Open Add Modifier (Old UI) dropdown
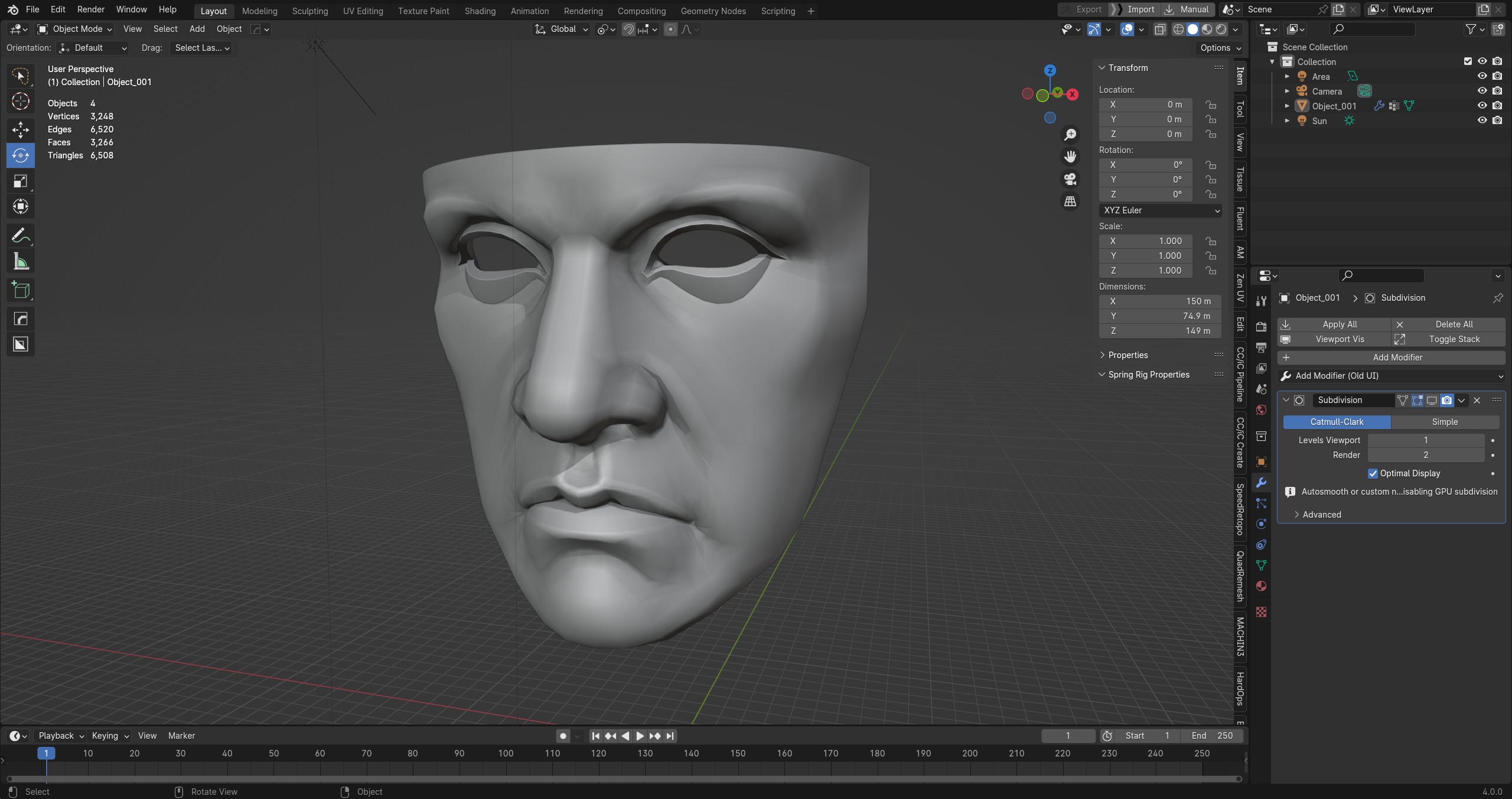 coord(1391,376)
